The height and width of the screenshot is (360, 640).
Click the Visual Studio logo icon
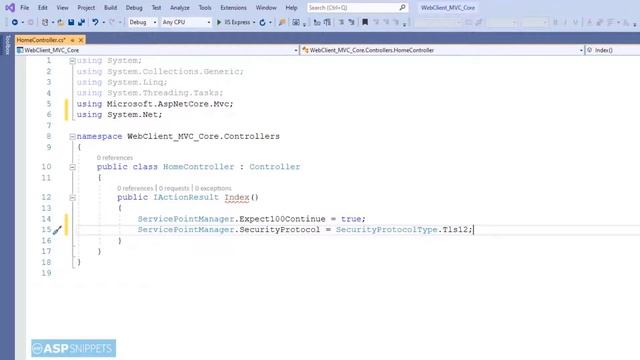click(x=10, y=7)
